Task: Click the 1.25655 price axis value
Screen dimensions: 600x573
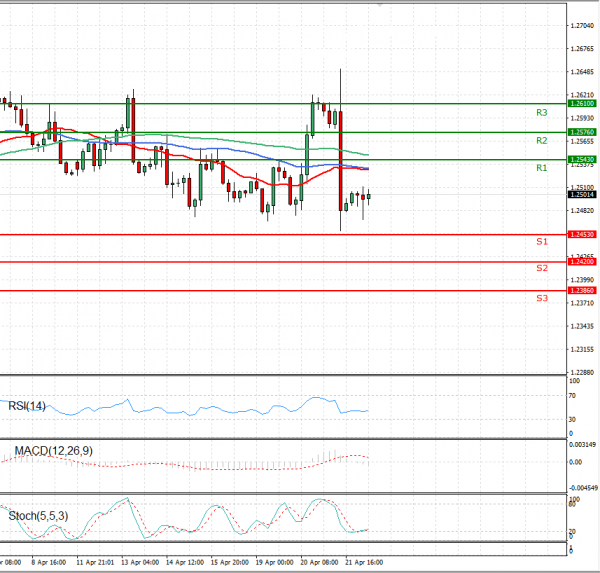Action: (582, 142)
